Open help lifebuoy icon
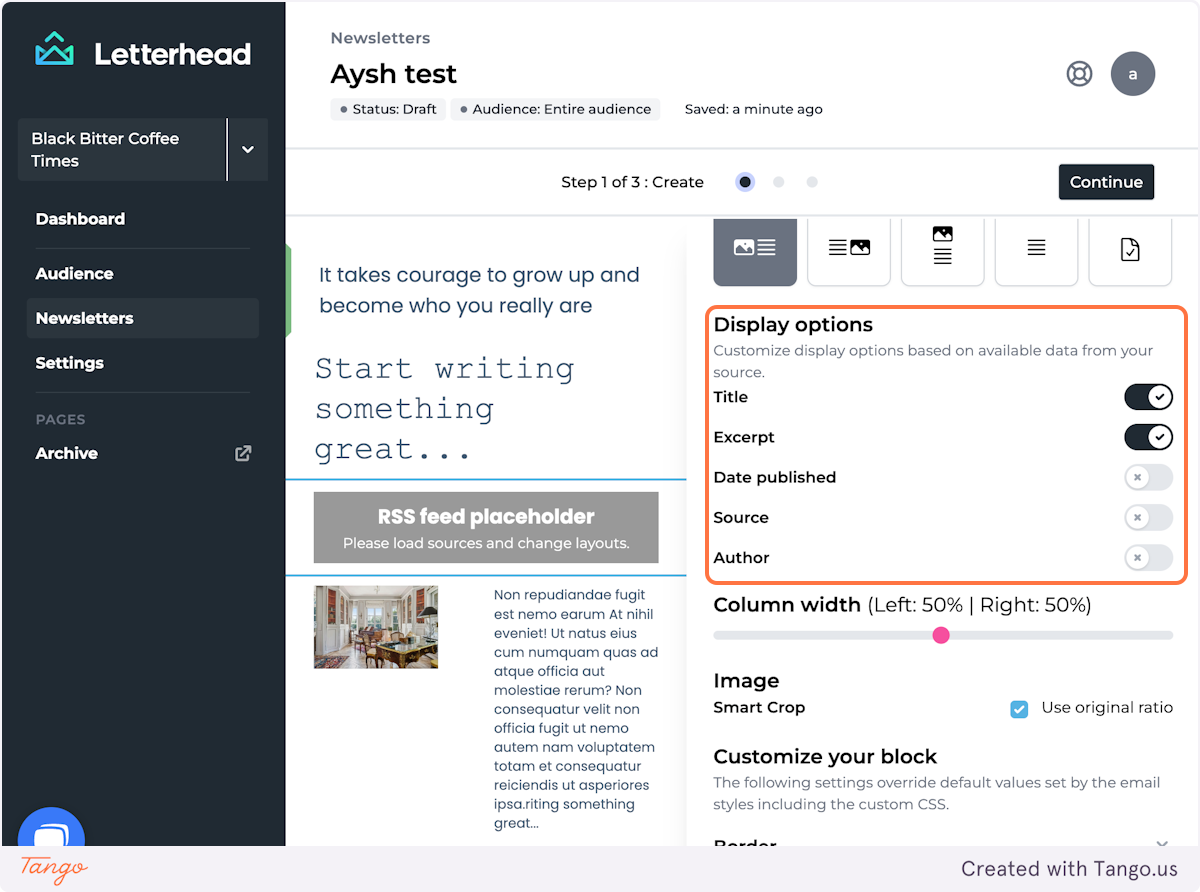 [x=1079, y=74]
